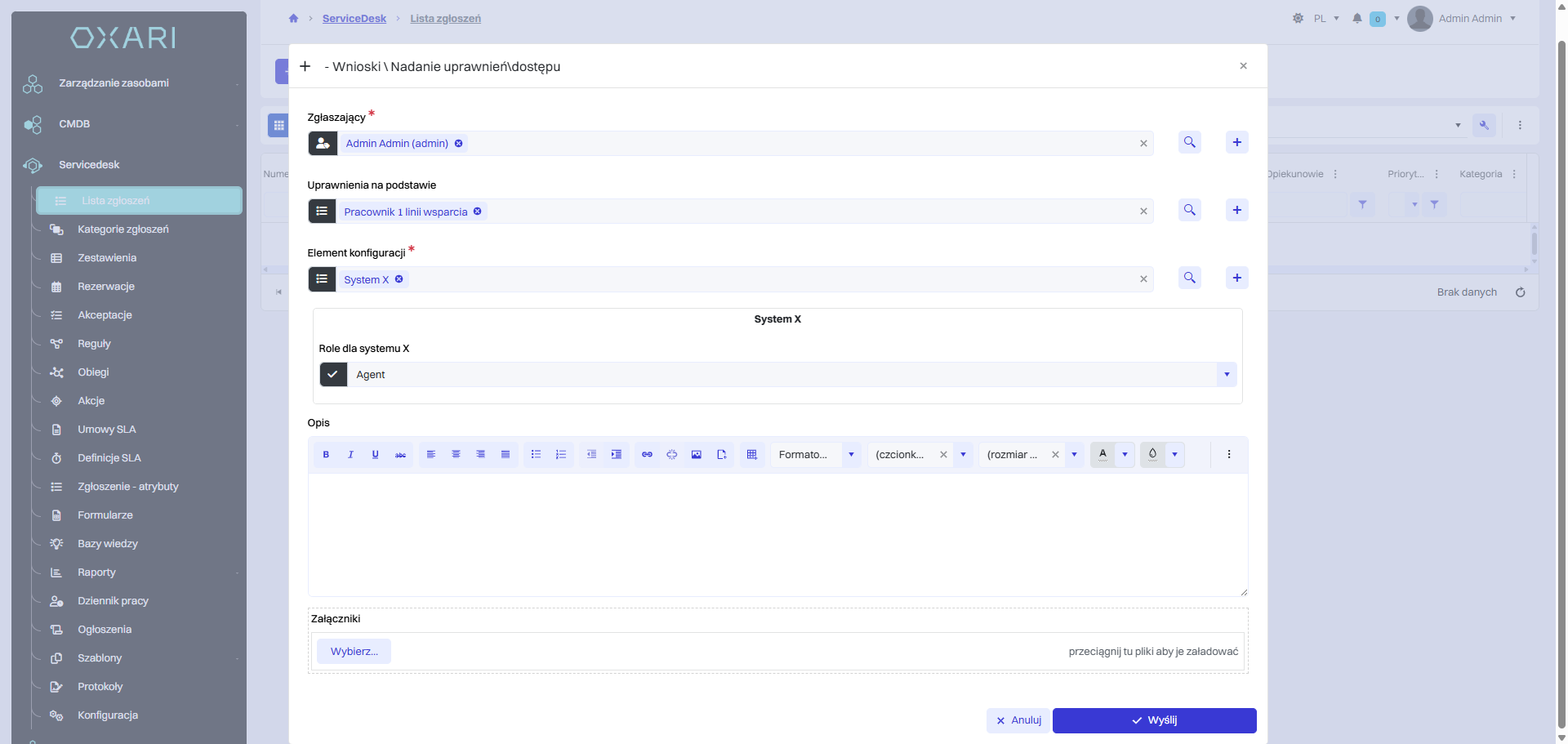This screenshot has height=744, width=1568.
Task: Toggle bold formatting in Opis editor
Action: (326, 455)
